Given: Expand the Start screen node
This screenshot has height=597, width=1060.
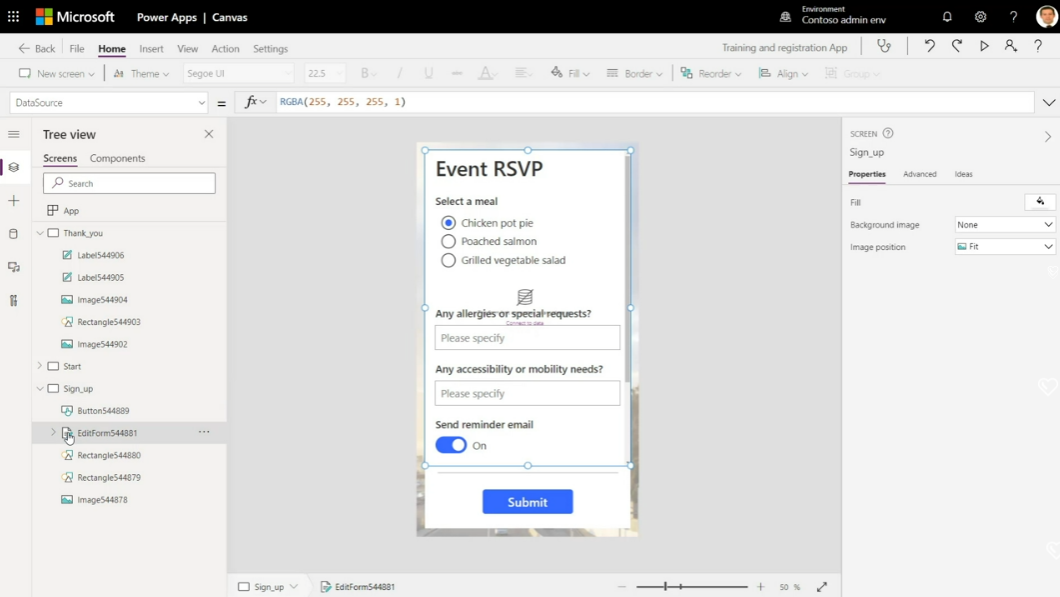Looking at the screenshot, I should pos(40,366).
